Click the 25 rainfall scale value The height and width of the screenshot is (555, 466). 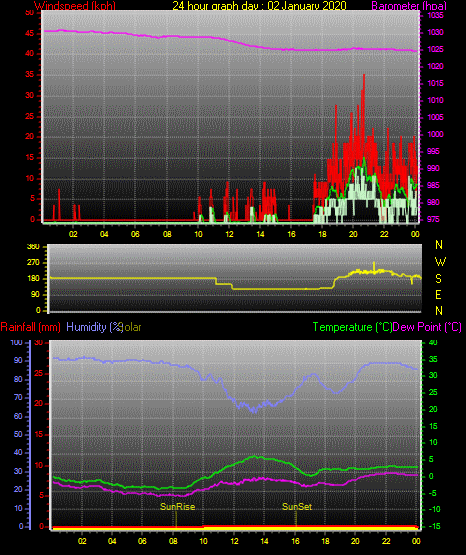[39, 373]
